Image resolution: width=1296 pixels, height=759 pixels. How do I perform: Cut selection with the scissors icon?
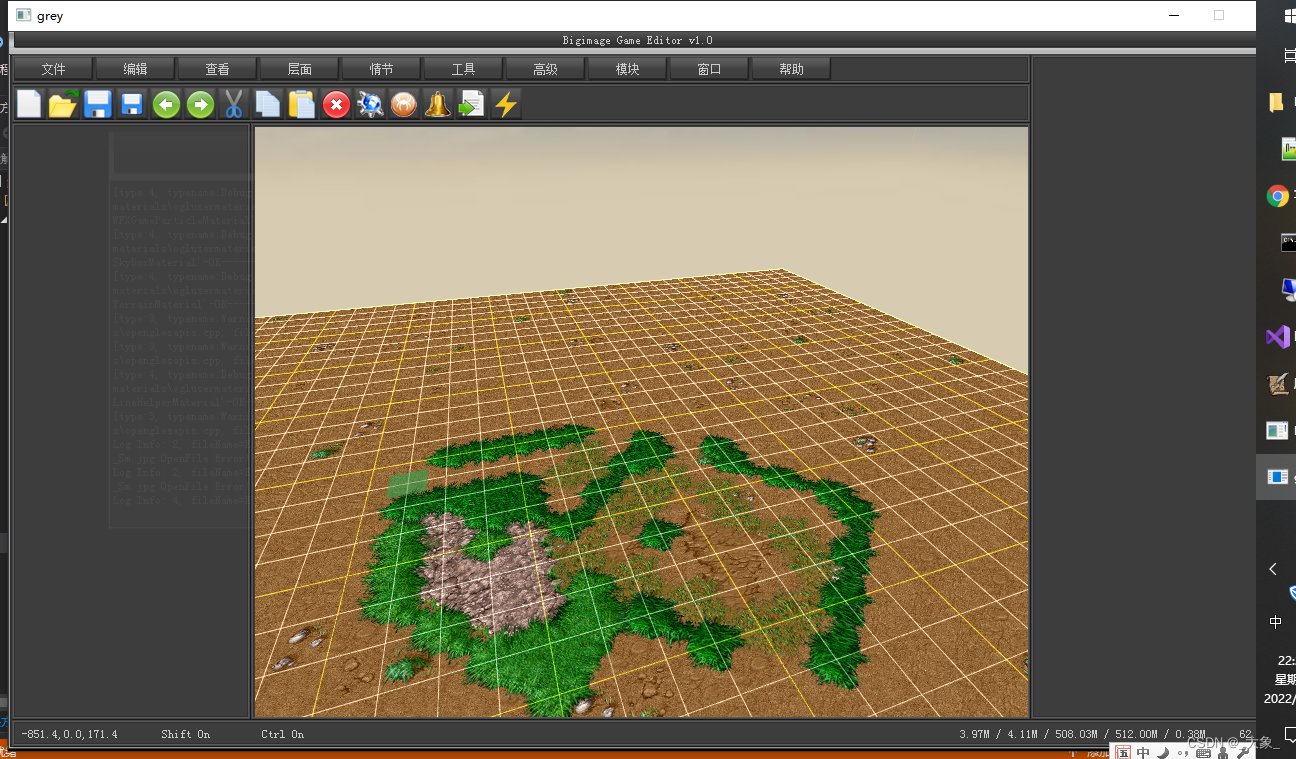(234, 104)
